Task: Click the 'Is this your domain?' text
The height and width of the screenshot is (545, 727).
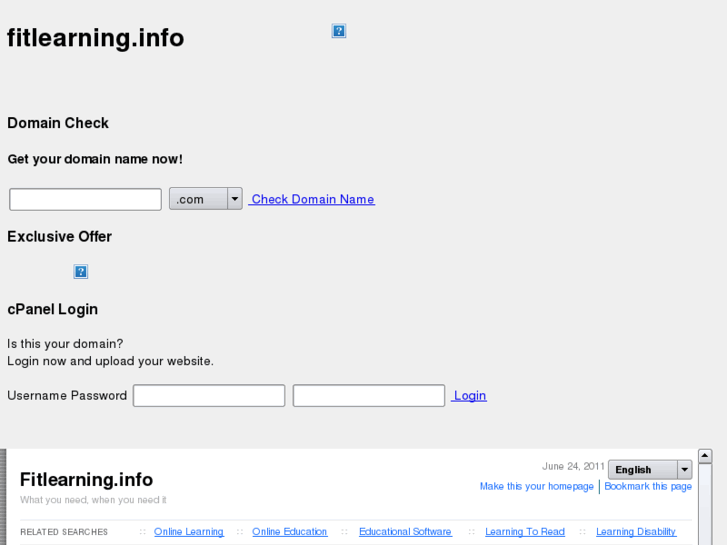Action: [65, 344]
